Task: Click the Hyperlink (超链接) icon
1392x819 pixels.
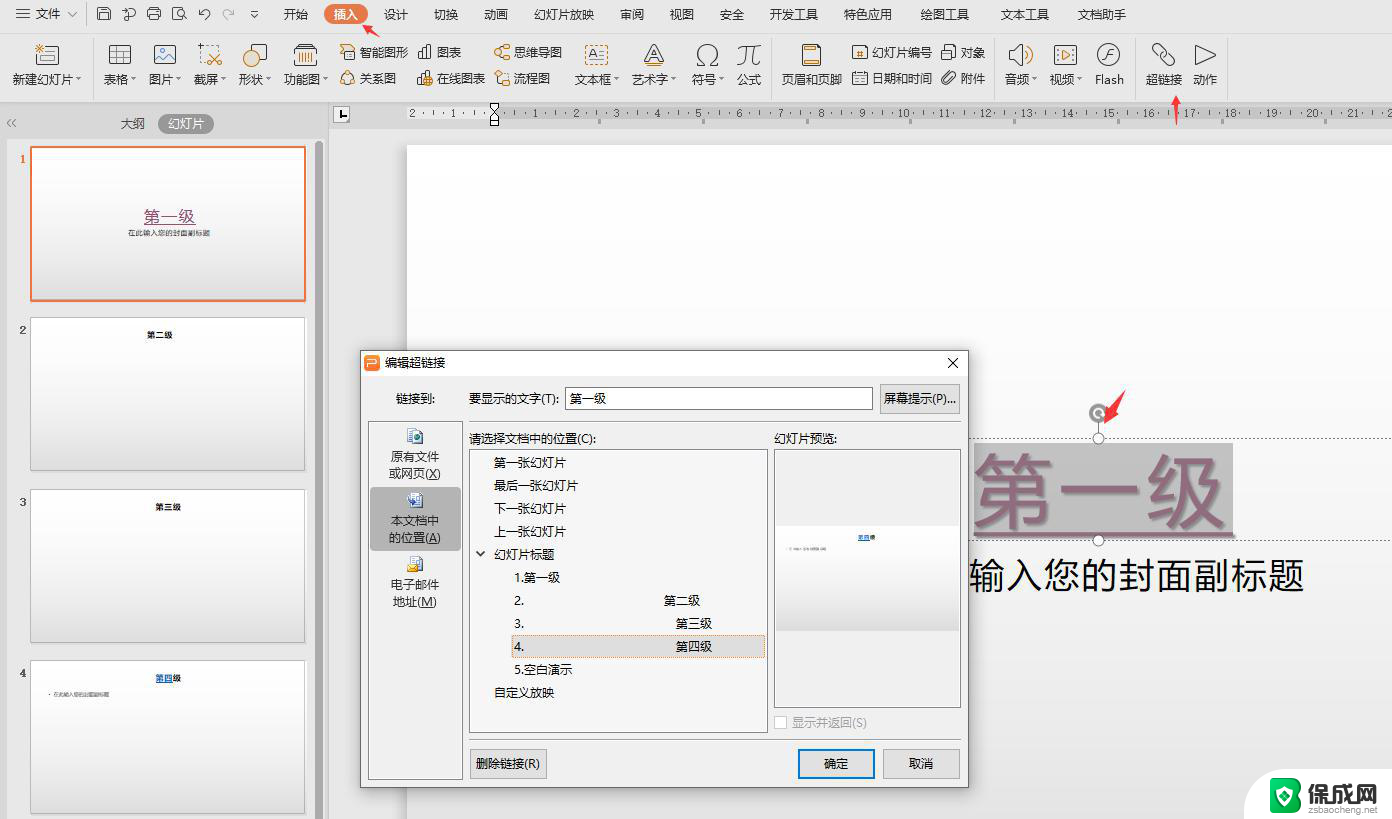Action: pyautogui.click(x=1163, y=55)
